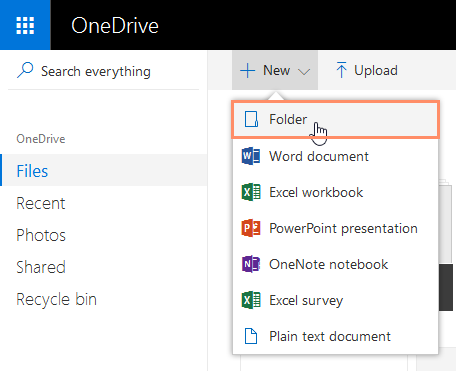
Task: Open Recent in the sidebar
Action: pos(104,203)
